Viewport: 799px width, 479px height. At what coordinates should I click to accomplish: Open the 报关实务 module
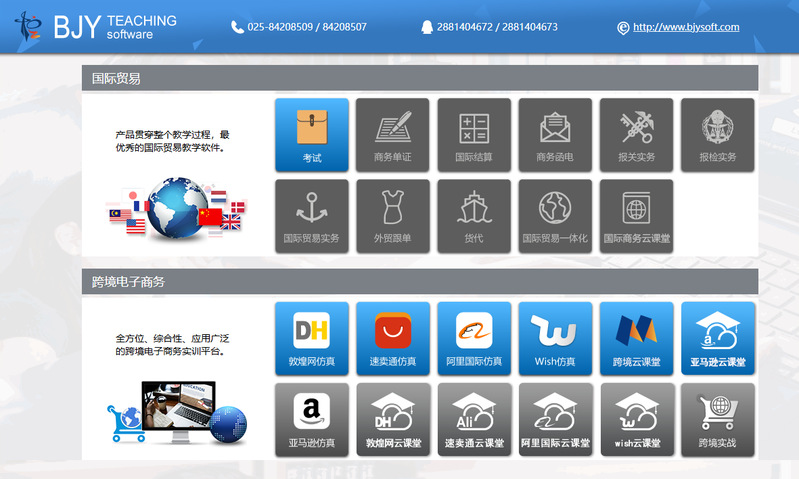[636, 134]
